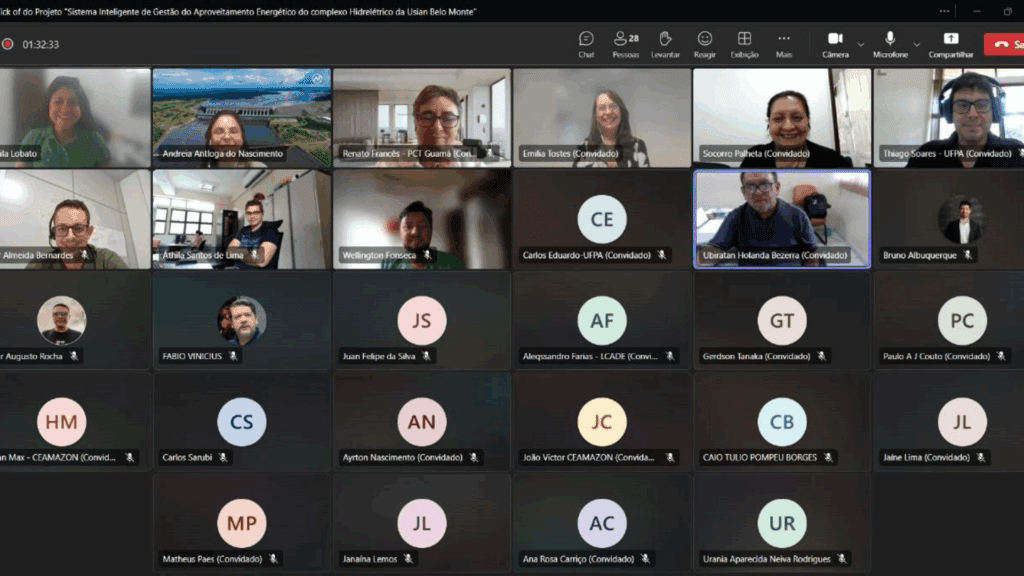Click muted mic icon on Carlos Sarubi tile
This screenshot has height=576, width=1024.
click(223, 458)
